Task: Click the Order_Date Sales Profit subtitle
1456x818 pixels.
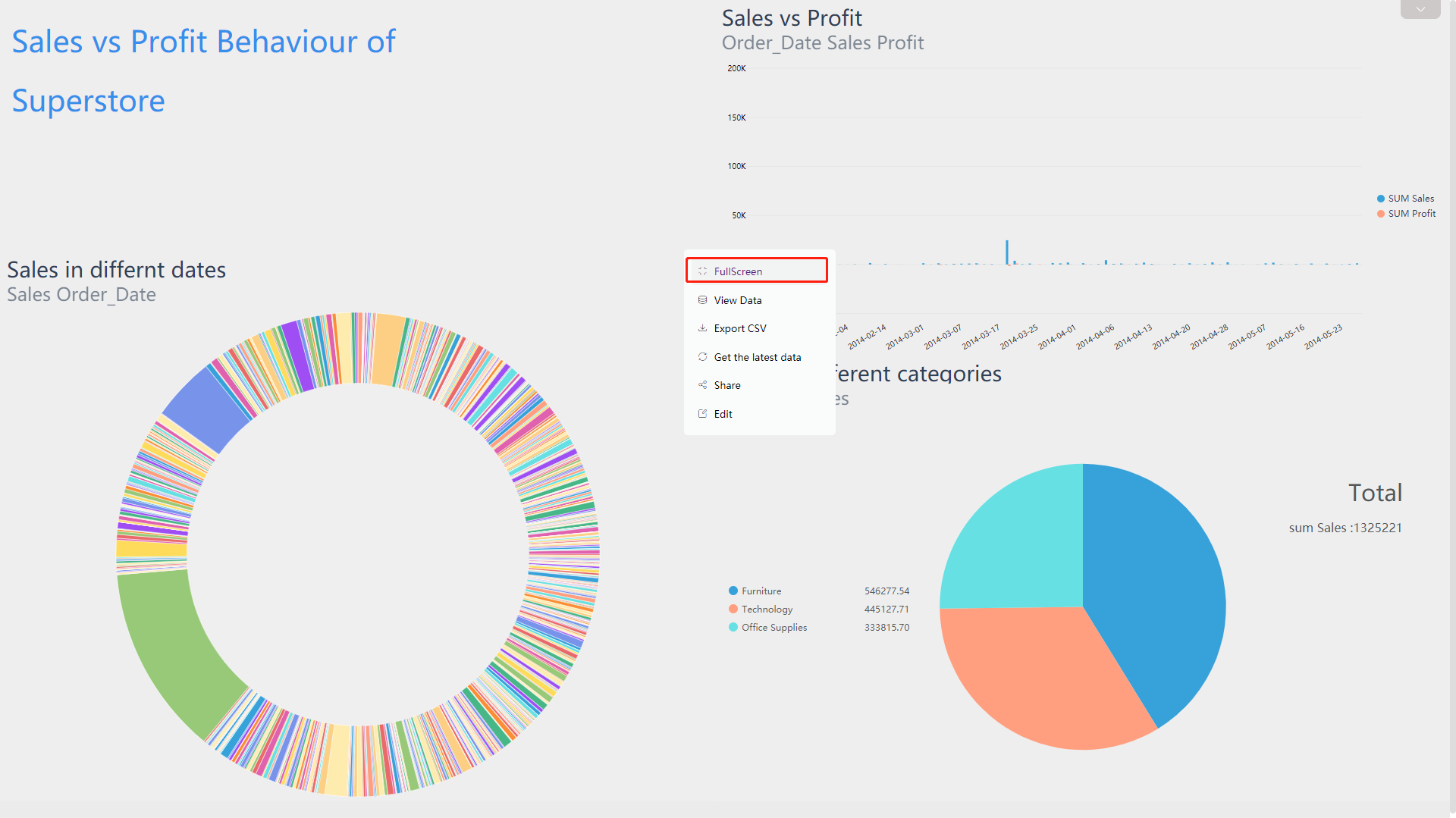Action: click(823, 42)
